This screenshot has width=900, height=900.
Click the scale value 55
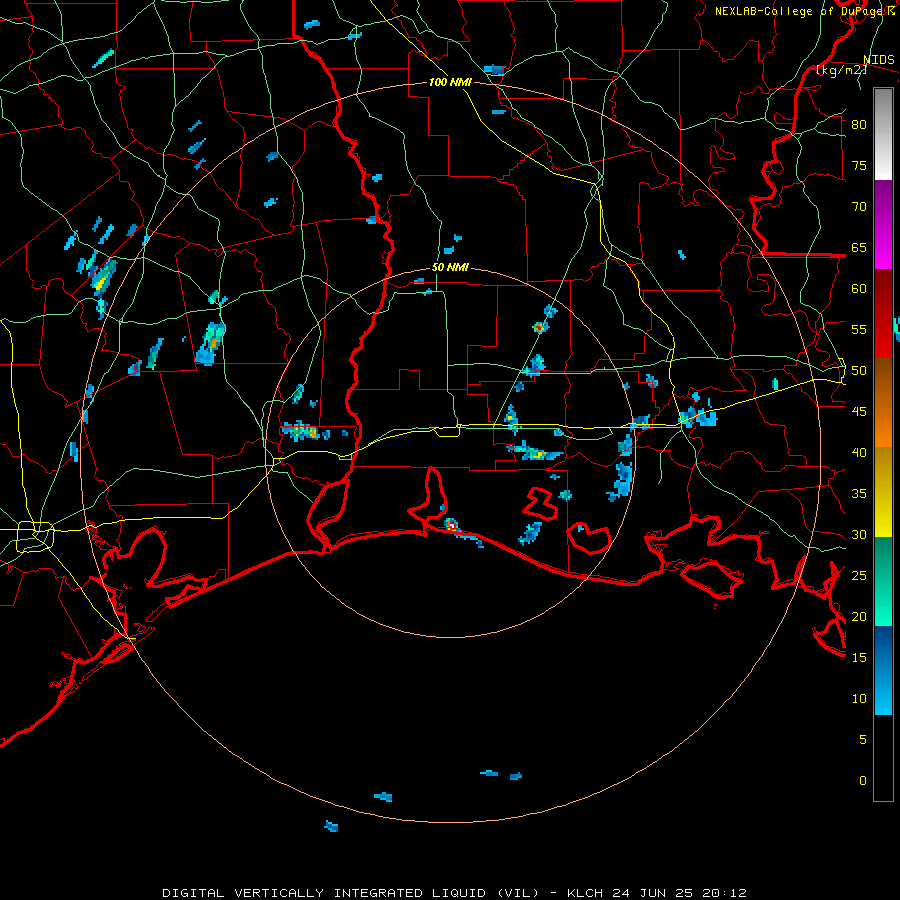(859, 329)
